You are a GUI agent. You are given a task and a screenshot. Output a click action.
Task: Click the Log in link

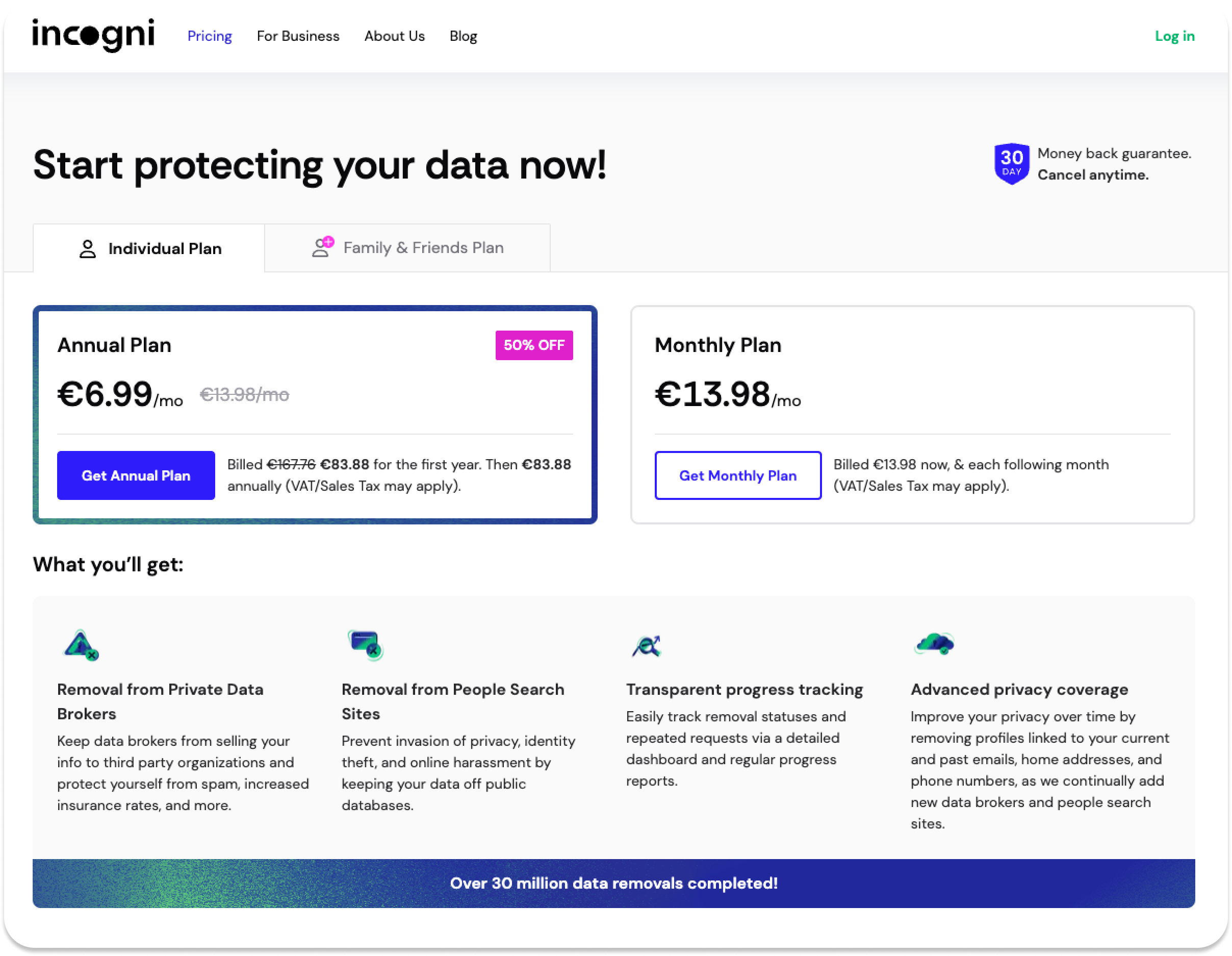click(x=1174, y=36)
